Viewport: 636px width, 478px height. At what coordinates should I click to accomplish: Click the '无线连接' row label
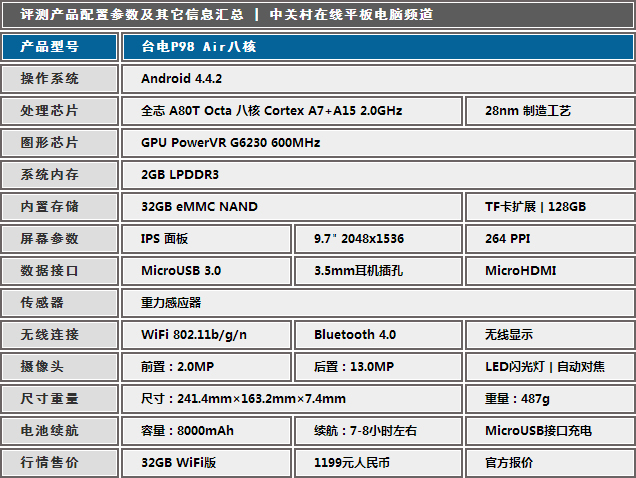tap(60, 336)
